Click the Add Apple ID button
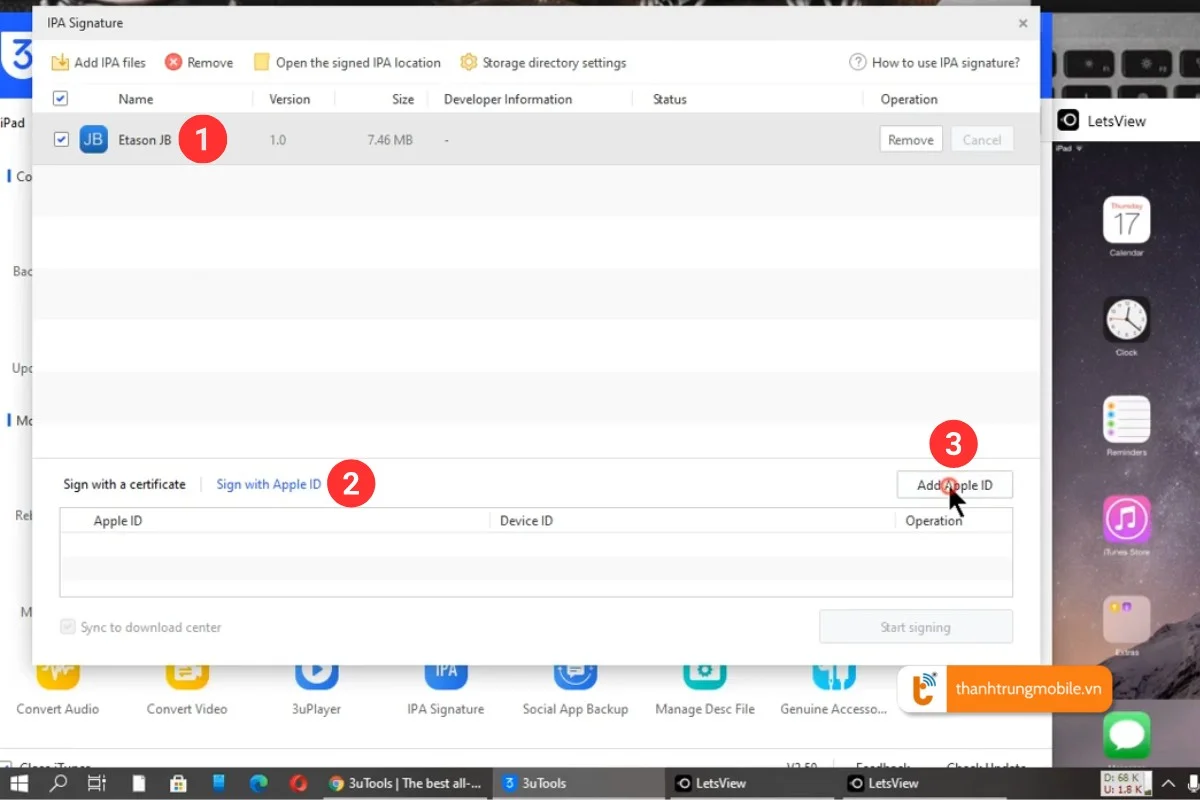 954,485
